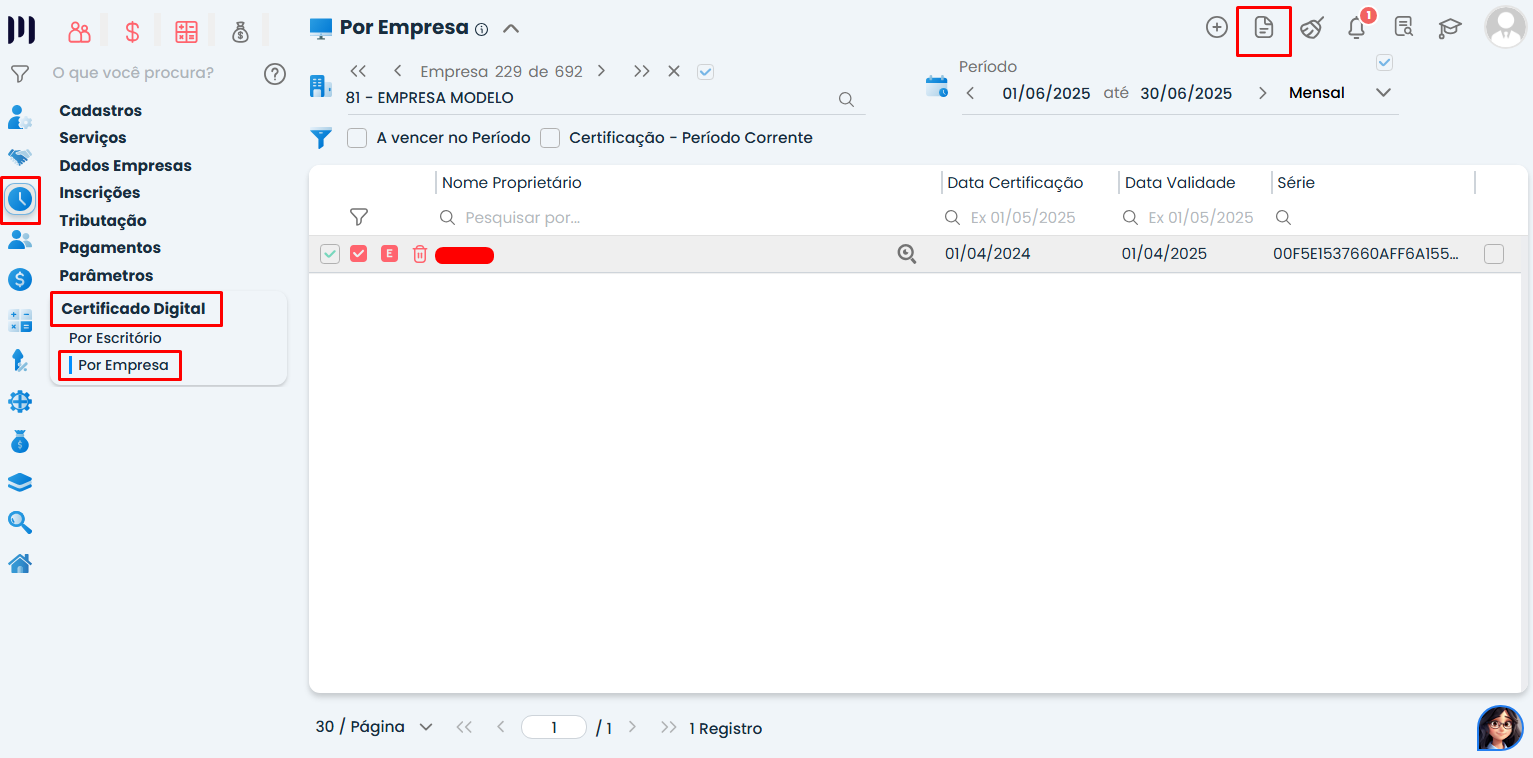The image size is (1533, 758).
Task: Select the two people sidebar icon
Action: [x=20, y=240]
